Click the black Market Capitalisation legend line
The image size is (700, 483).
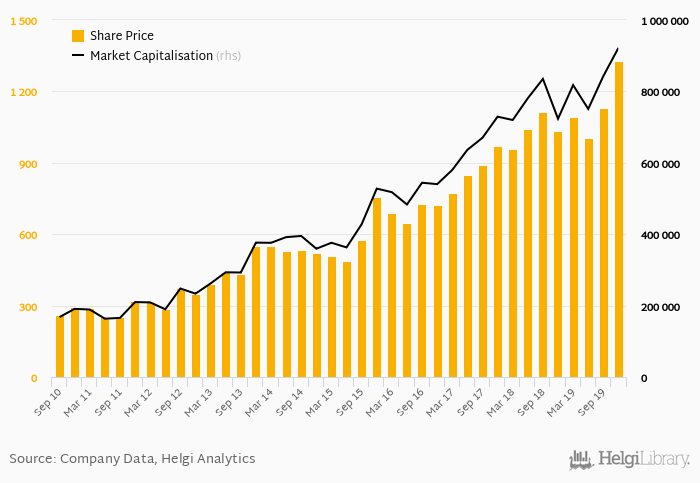(x=78, y=56)
